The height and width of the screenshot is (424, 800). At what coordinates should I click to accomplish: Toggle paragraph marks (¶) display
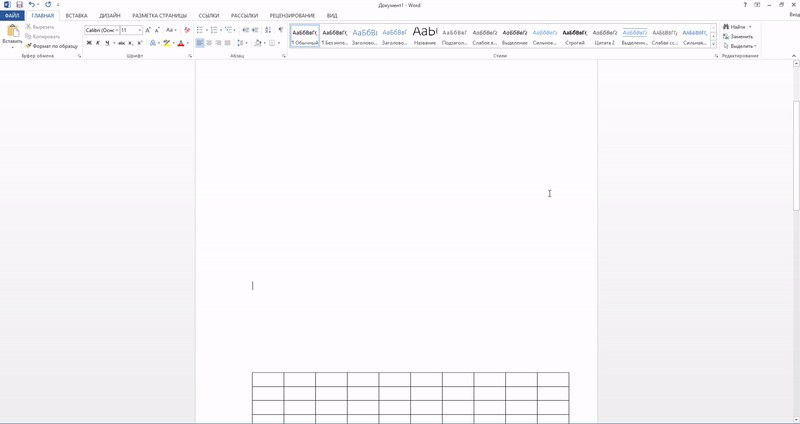pos(281,30)
